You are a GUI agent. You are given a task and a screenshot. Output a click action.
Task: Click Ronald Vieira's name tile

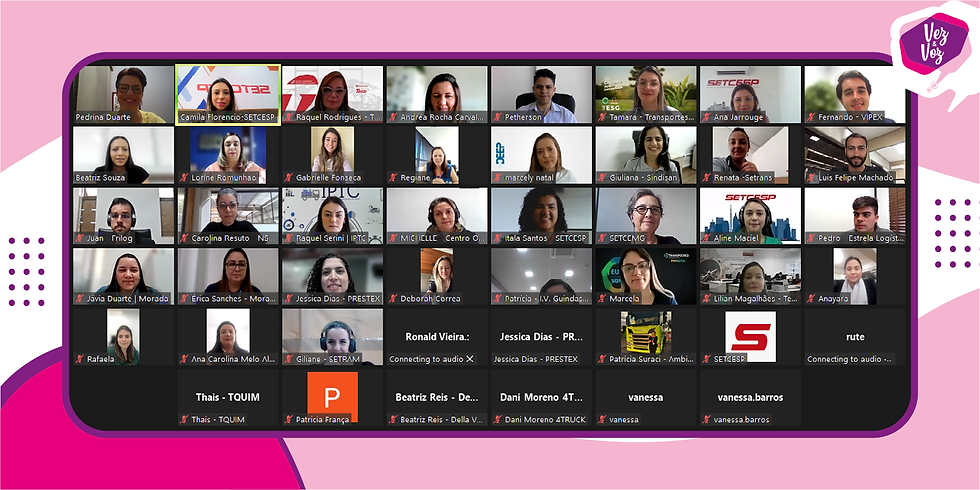437,336
